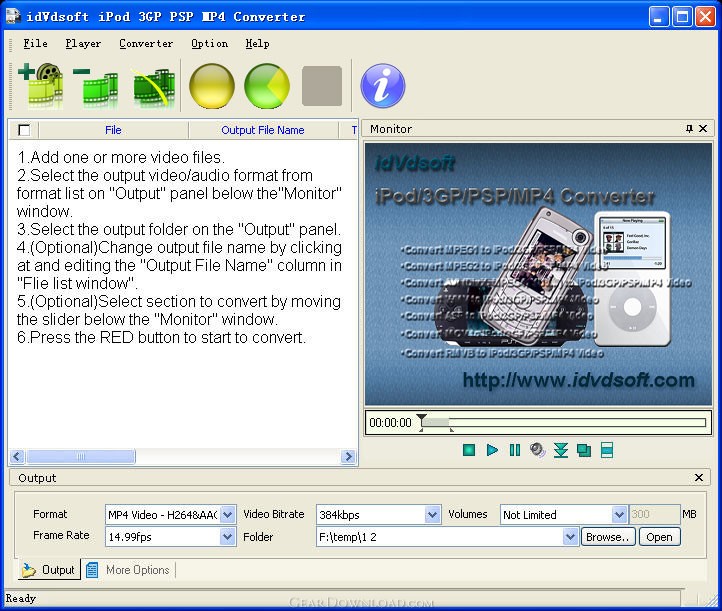Switch to the Output tab
Viewport: 722px width, 611px height.
click(49, 570)
